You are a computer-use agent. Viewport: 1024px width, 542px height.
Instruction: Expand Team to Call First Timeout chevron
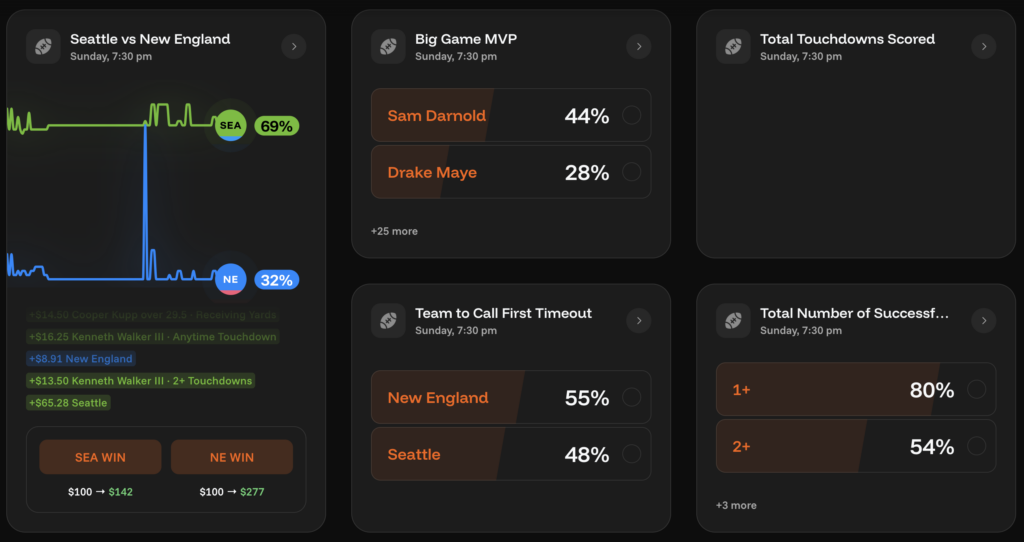point(638,320)
